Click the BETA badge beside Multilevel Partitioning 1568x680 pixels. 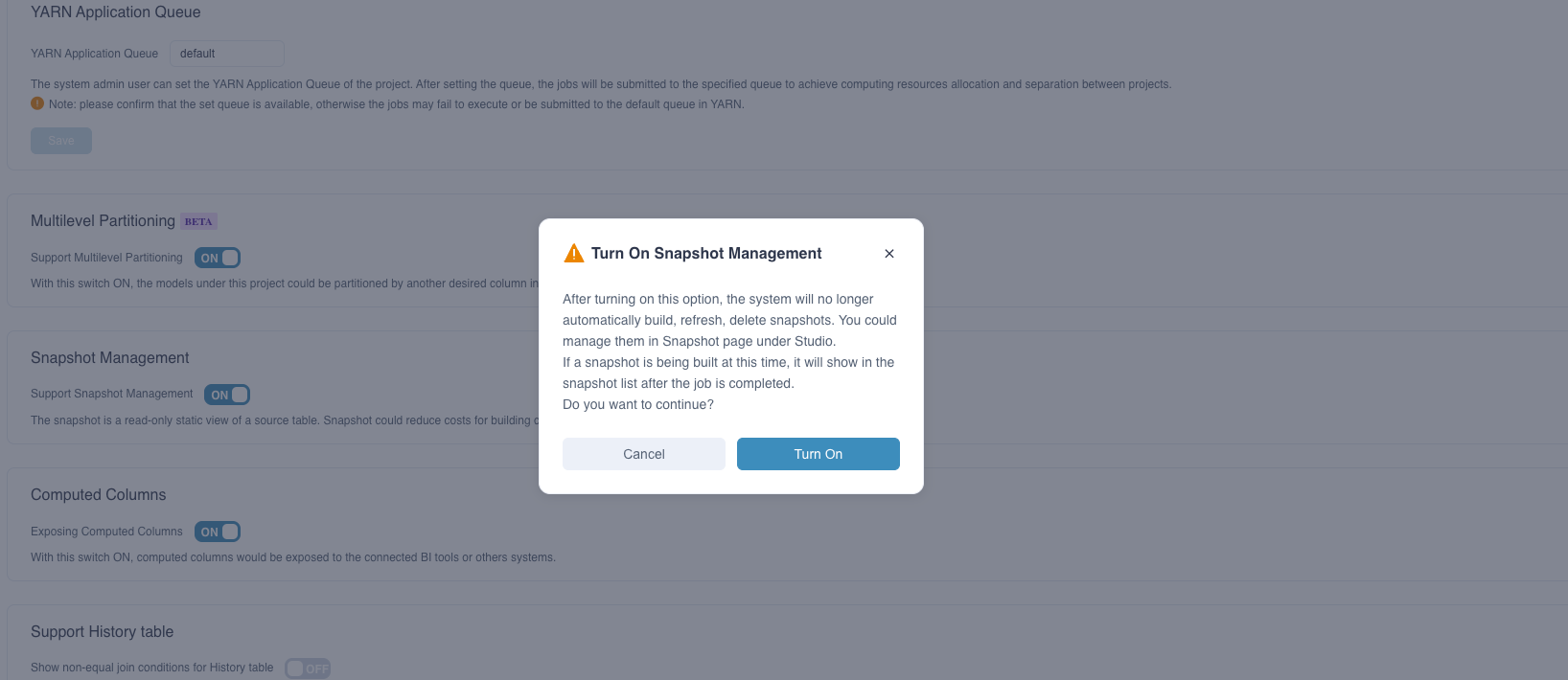(198, 221)
